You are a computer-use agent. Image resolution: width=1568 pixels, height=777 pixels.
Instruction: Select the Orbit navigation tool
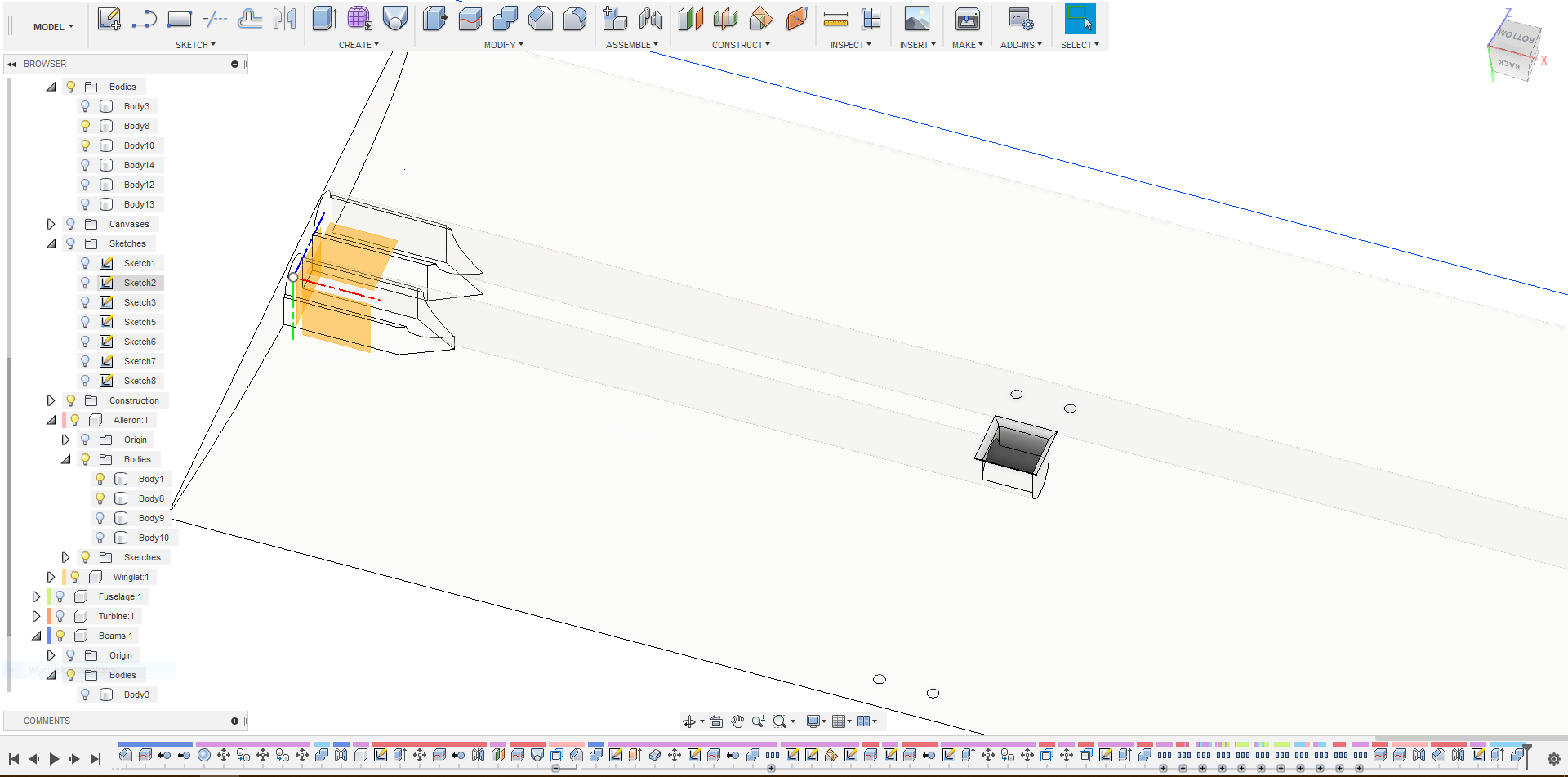point(689,721)
